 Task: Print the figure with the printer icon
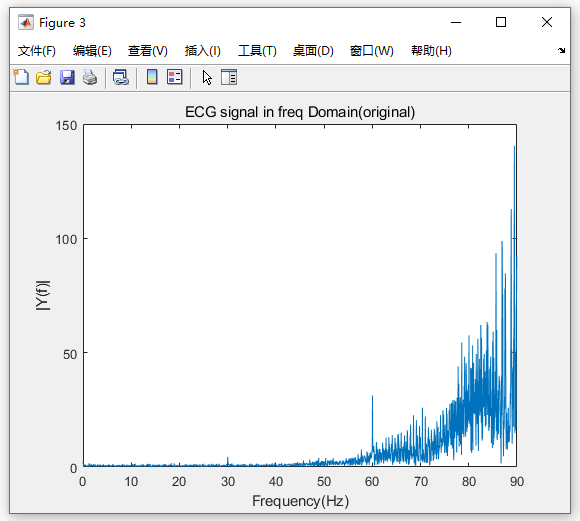90,77
